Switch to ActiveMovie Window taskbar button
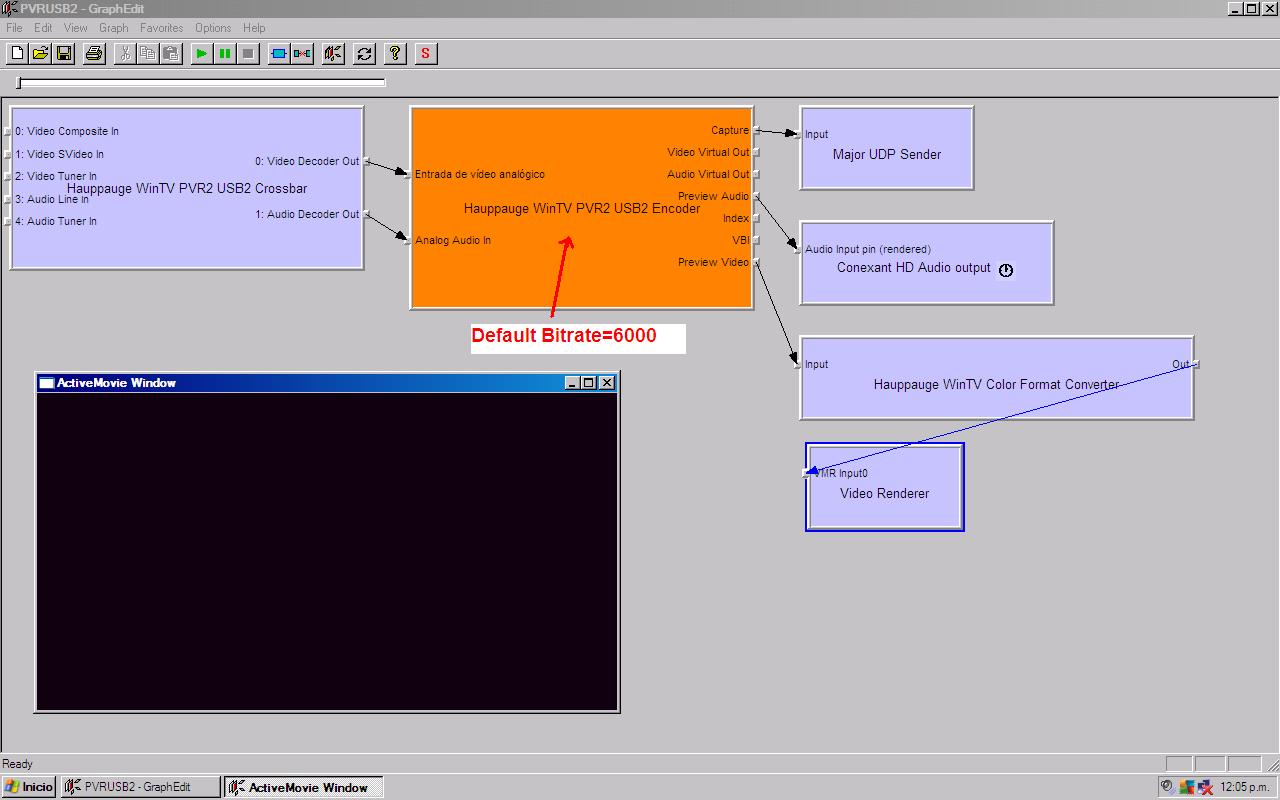Screen dimensions: 1280x800 (x=303, y=787)
